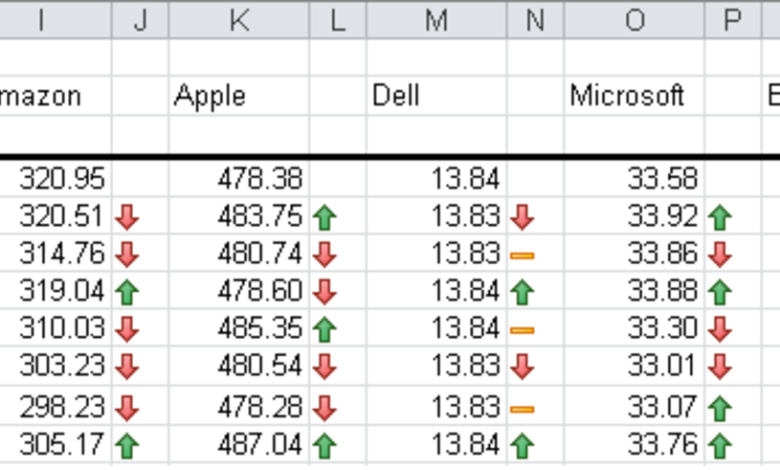Image resolution: width=780 pixels, height=470 pixels.
Task: Select column header N
Action: pyautogui.click(x=535, y=20)
